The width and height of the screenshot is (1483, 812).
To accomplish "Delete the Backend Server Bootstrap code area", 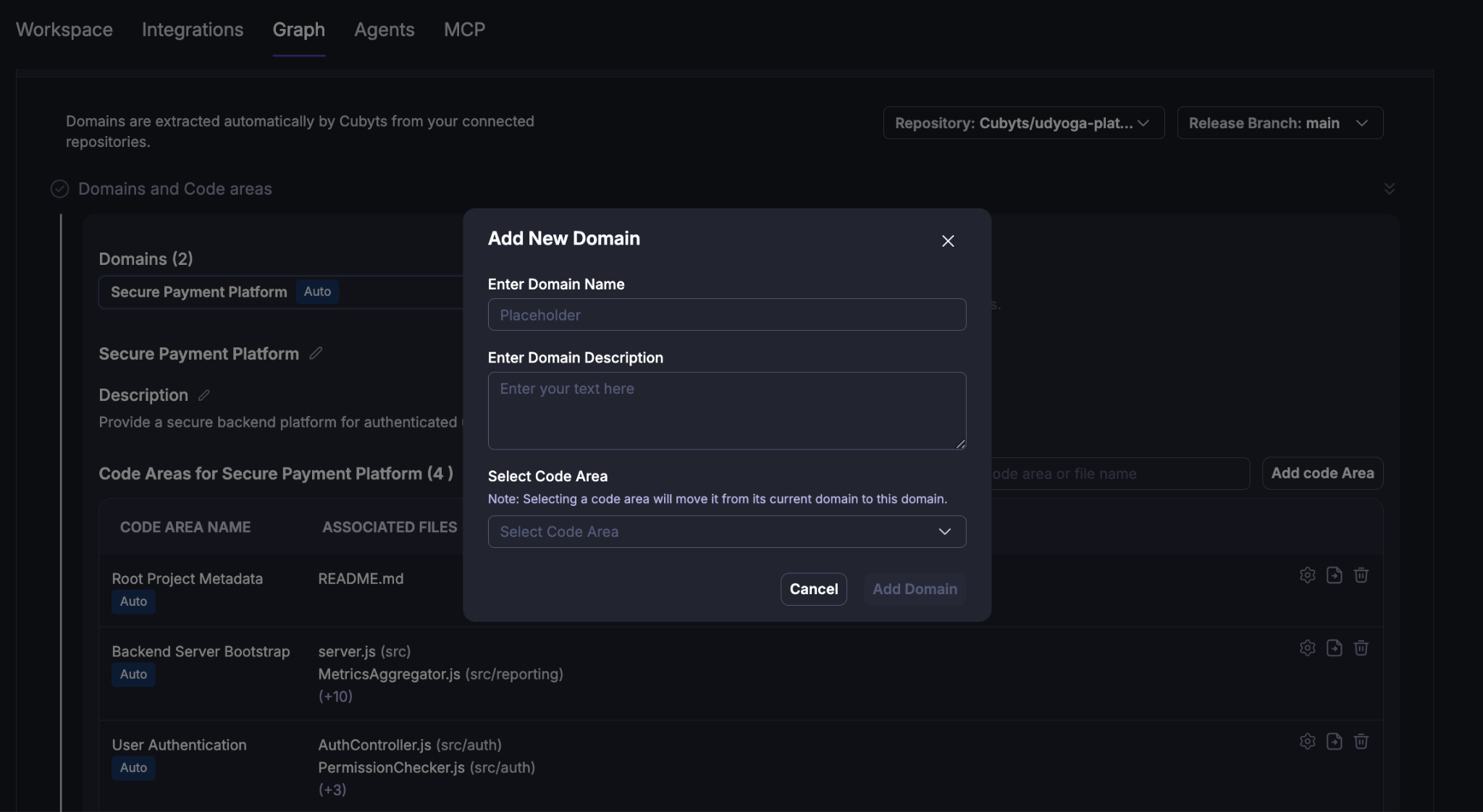I will [x=1361, y=648].
